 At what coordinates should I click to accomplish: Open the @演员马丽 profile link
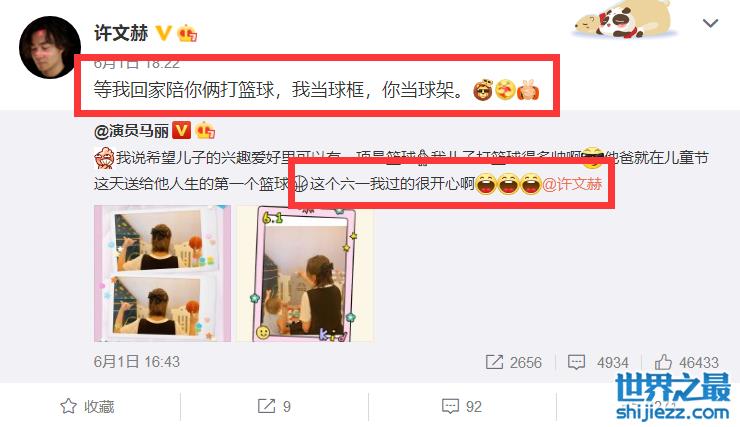point(131,131)
